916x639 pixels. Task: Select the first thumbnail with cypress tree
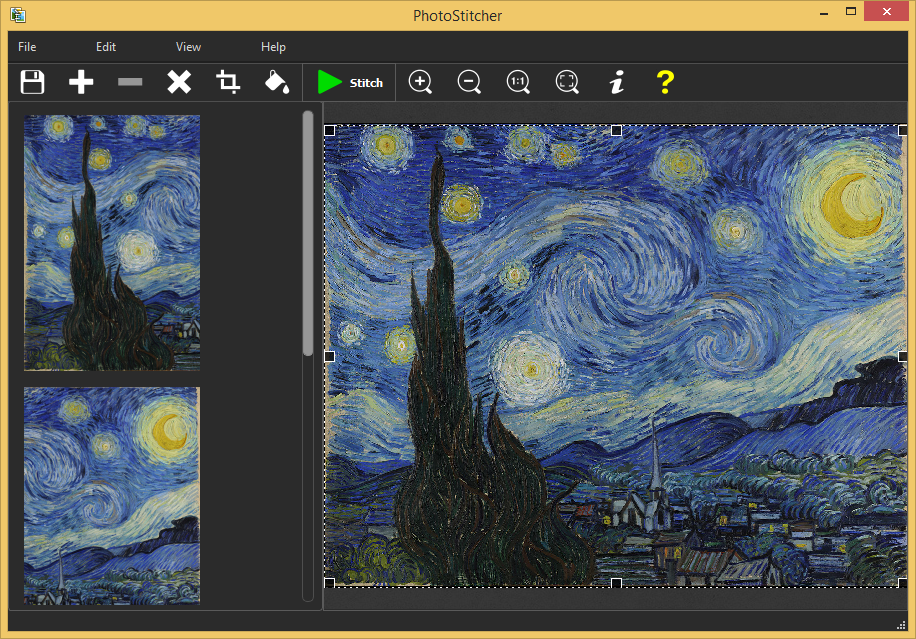point(112,243)
